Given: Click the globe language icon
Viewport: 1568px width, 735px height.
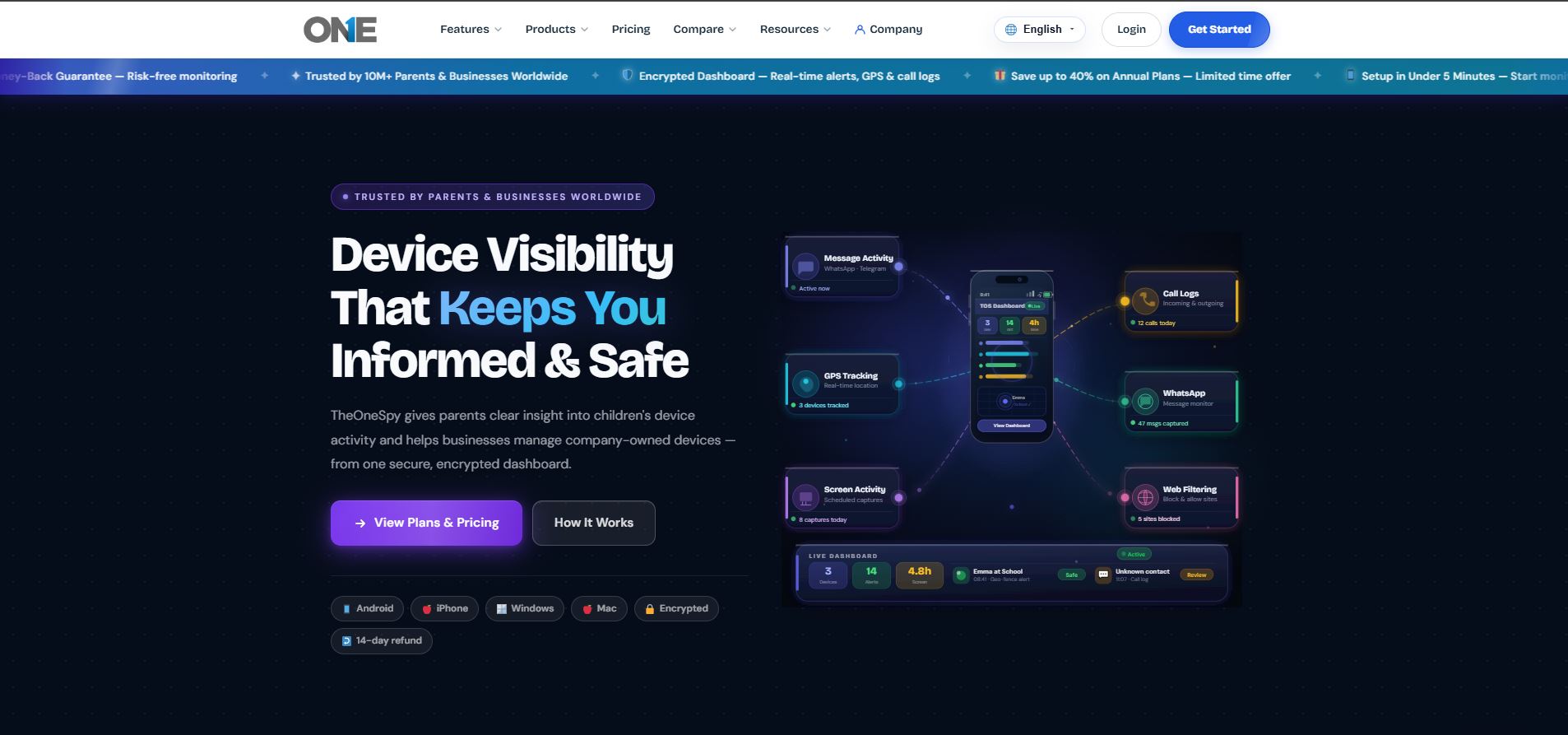Looking at the screenshot, I should [x=1011, y=30].
